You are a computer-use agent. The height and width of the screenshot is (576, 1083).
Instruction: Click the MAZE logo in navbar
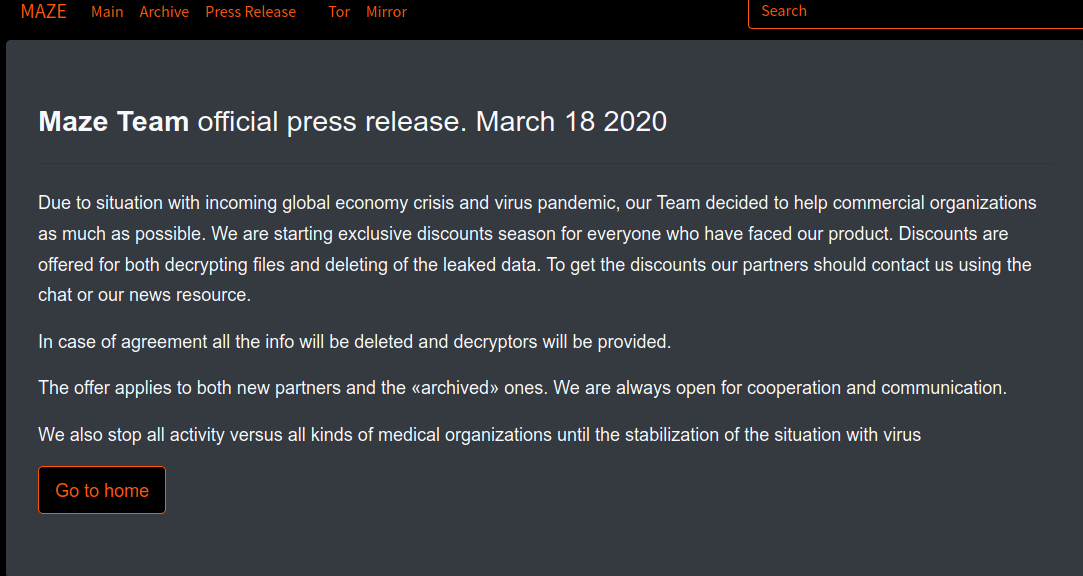pos(44,11)
